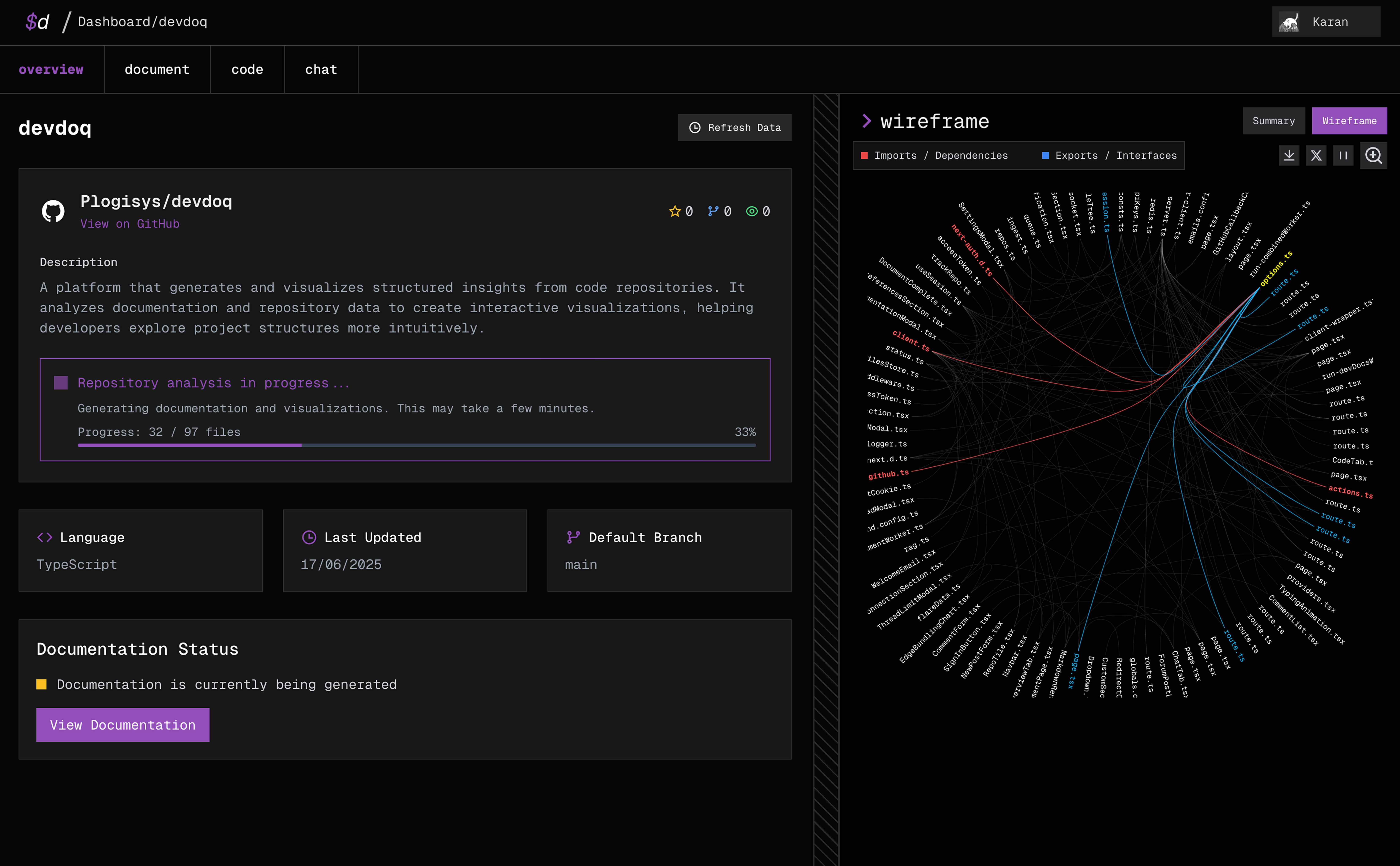Select TypingAnimation.tsx node in wireframe

tap(1311, 615)
